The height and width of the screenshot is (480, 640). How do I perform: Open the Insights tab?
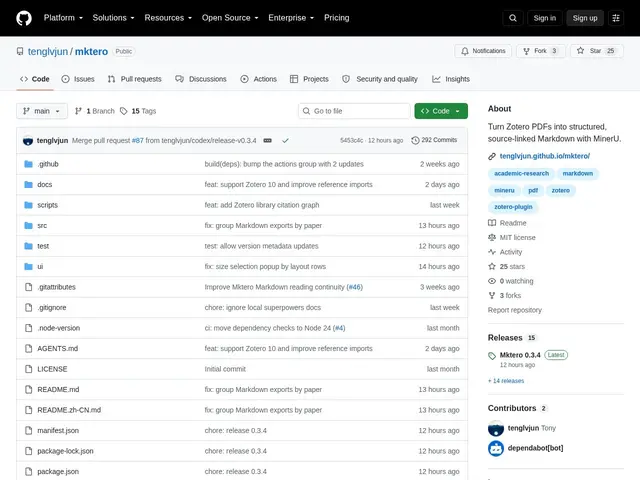(451, 79)
